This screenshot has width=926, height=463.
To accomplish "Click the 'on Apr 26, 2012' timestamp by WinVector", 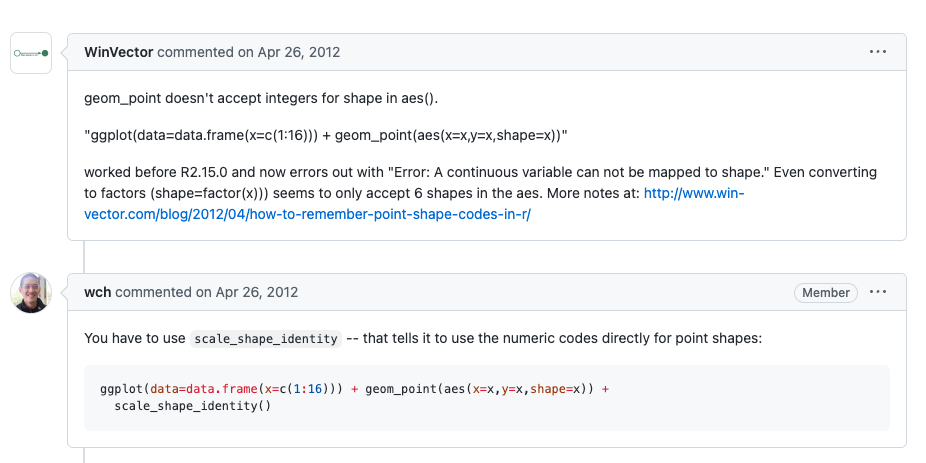I will coord(289,52).
